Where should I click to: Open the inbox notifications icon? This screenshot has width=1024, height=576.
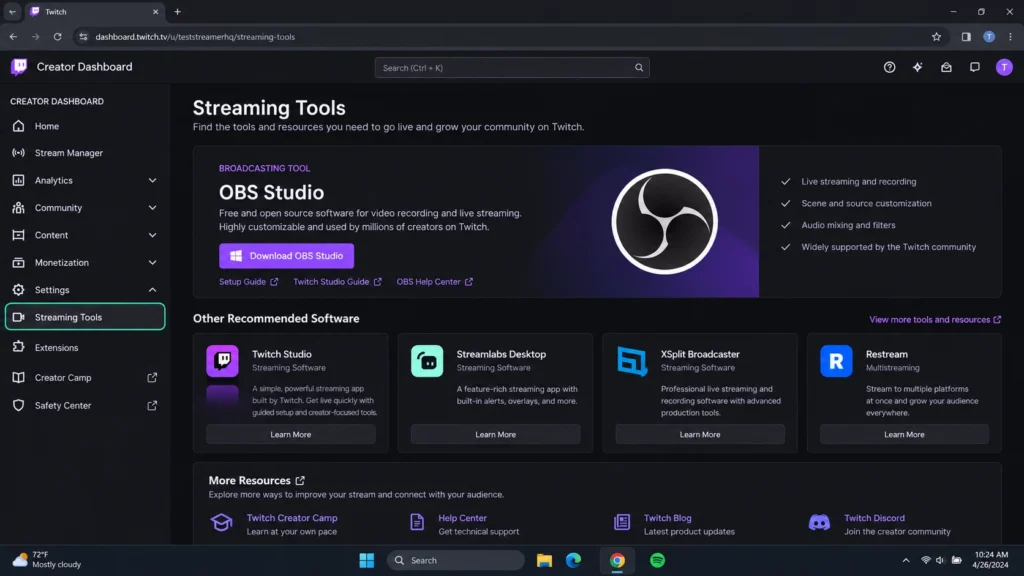tap(946, 67)
